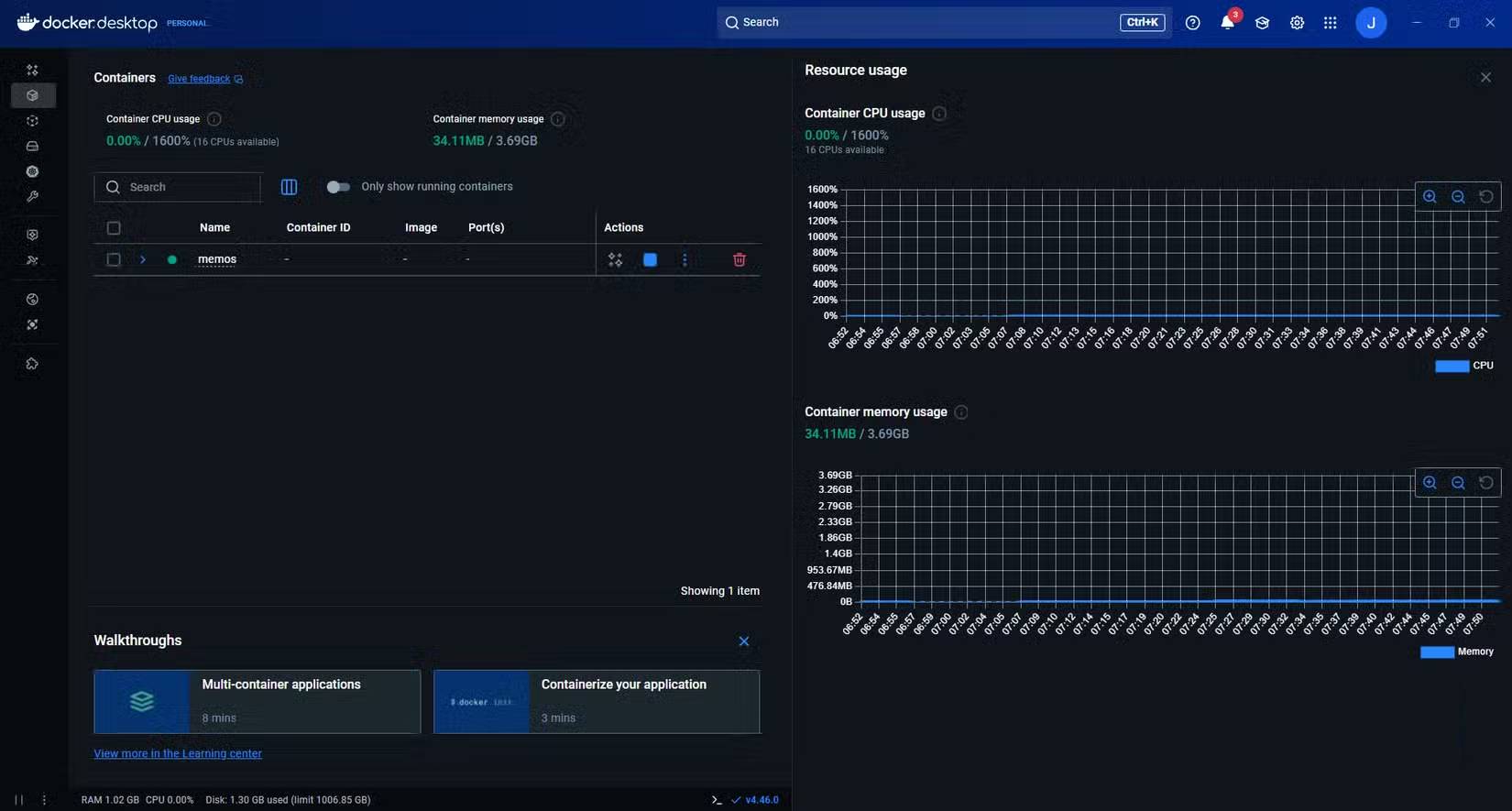The image size is (1512, 811).
Task: Open the terminal from the status bar
Action: point(717,800)
